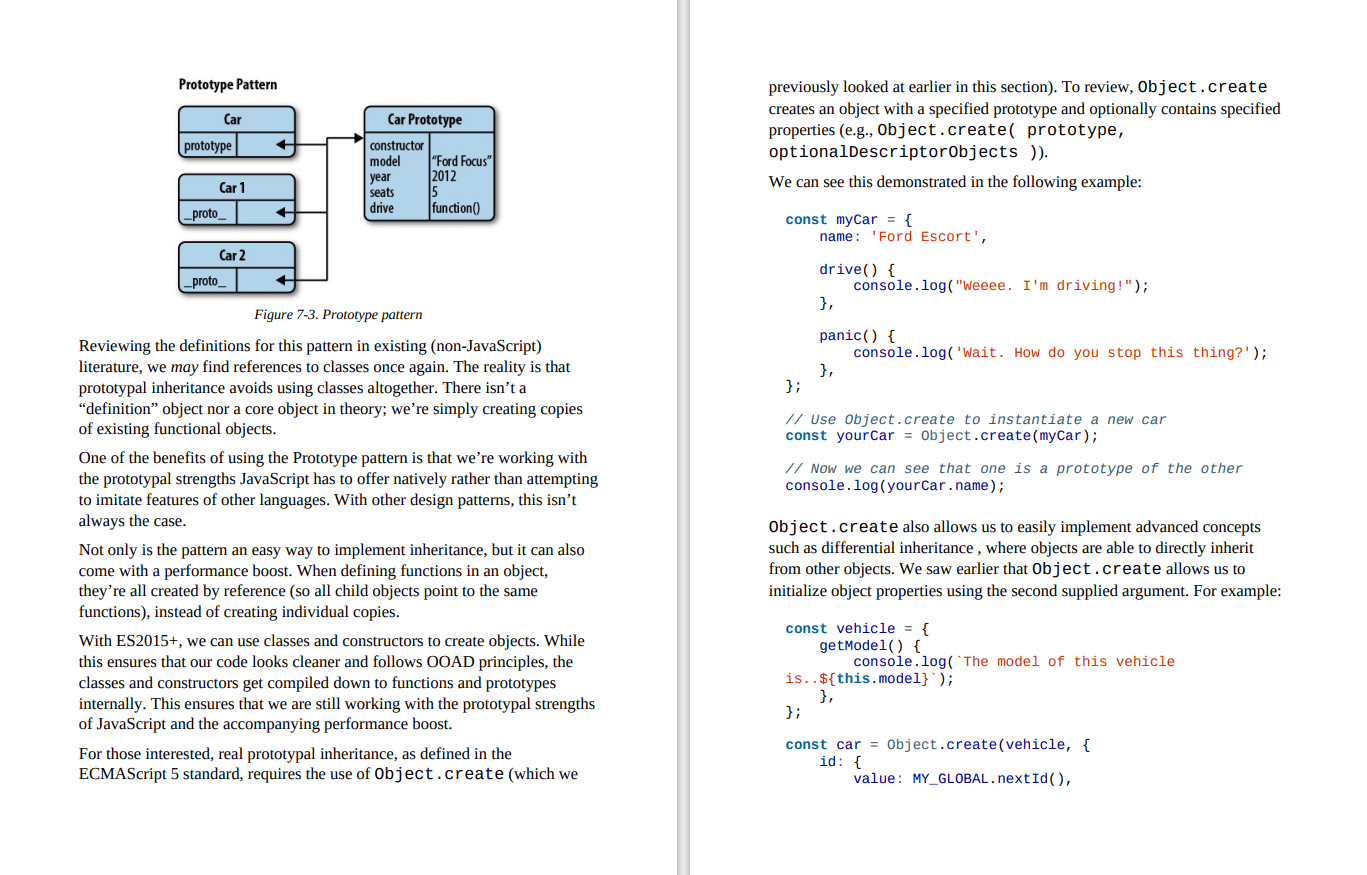Click the "id: {" code line
This screenshot has width=1367, height=875.
(840, 761)
